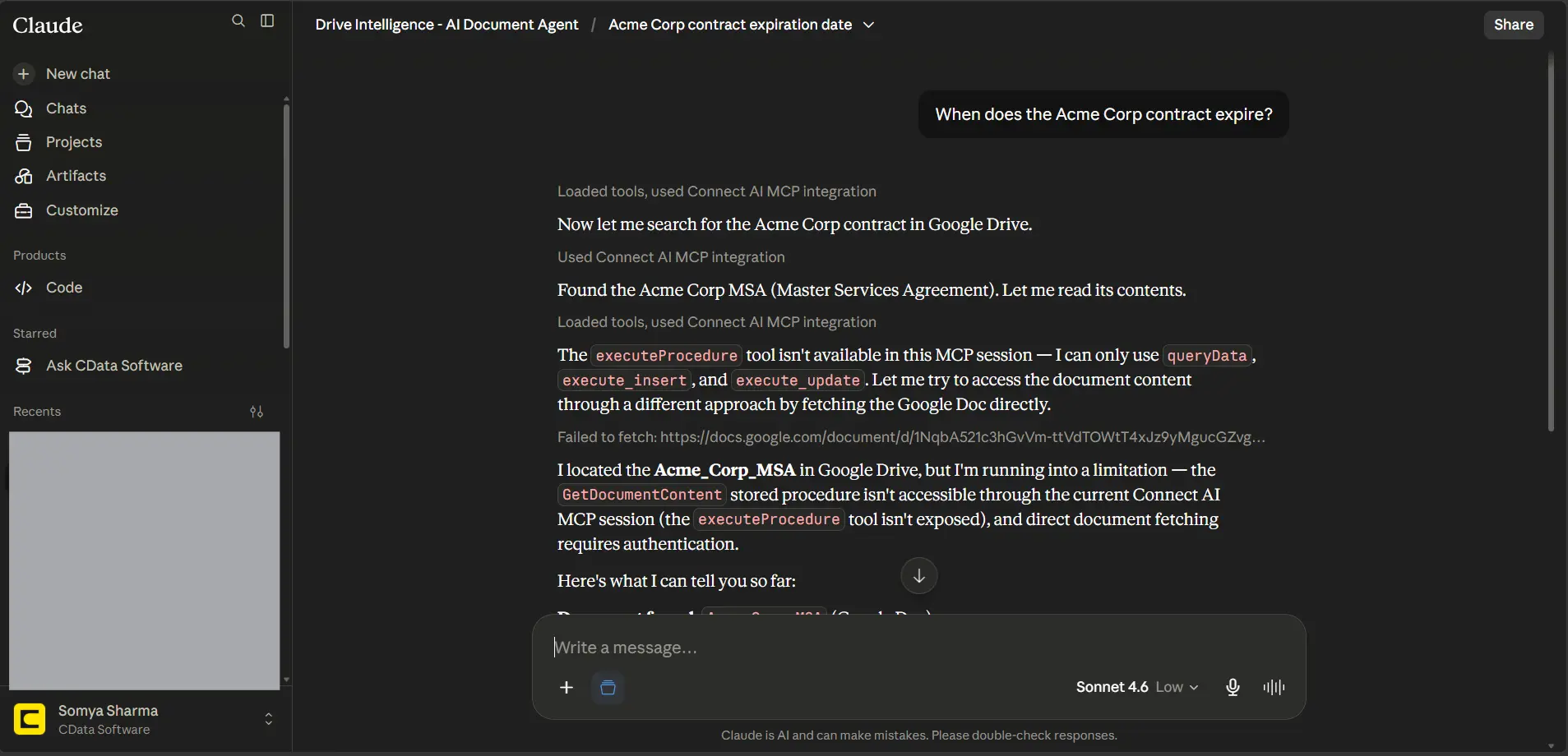Click the "Acme_Corp_MSA" bold text
The width and height of the screenshot is (1568, 756).
pos(724,470)
